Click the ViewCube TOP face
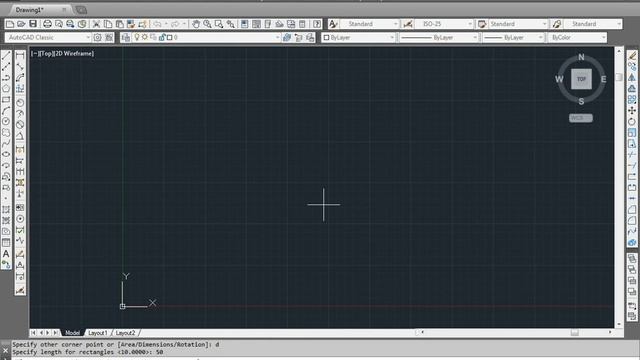640x360 pixels. (581, 79)
